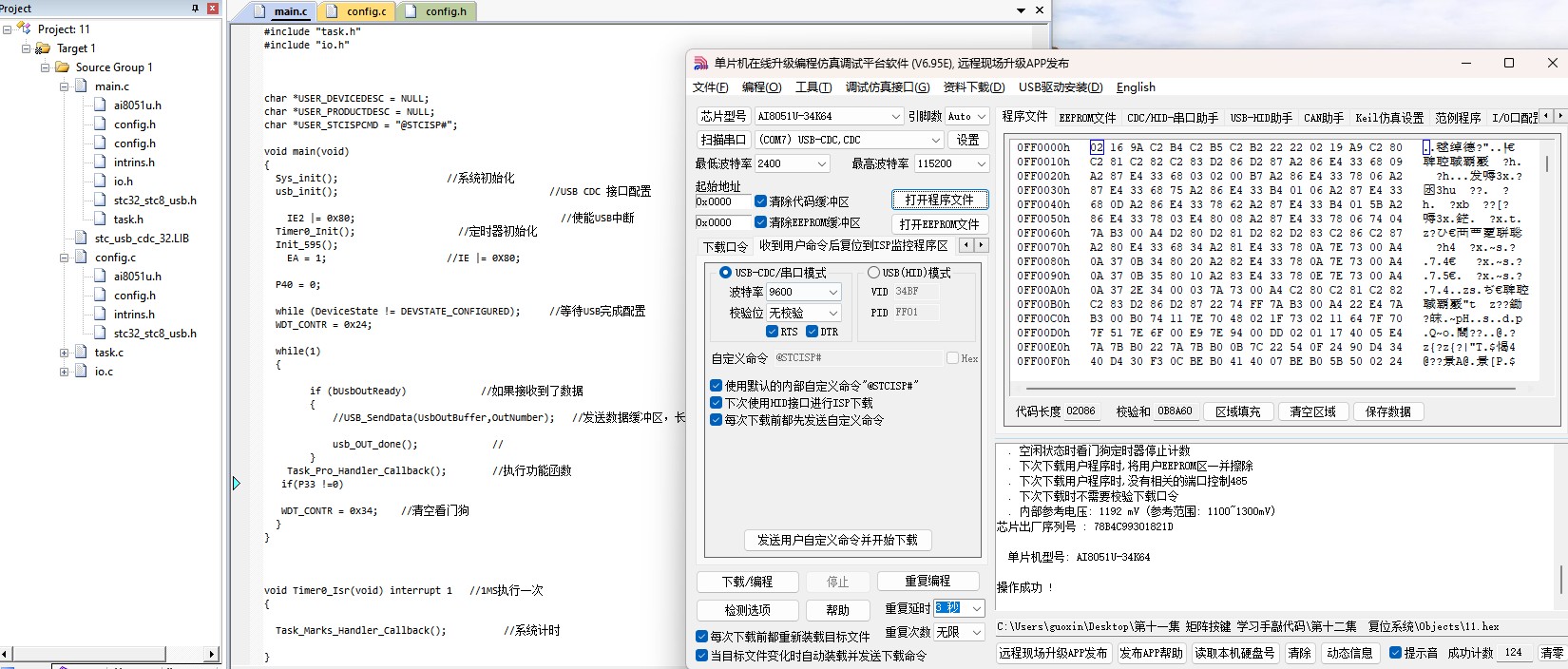
Task: Open the 波特率 9600 dropdown
Action: 833,292
